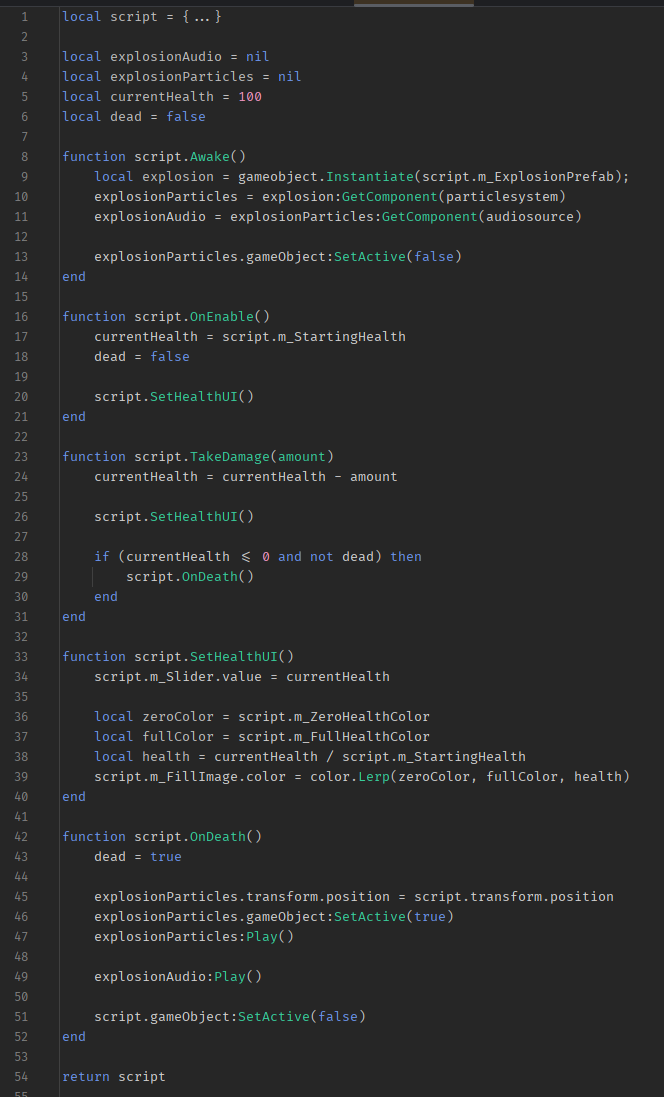The image size is (664, 1097).
Task: Click the 'if' keyword on line 28
Action: pos(102,556)
